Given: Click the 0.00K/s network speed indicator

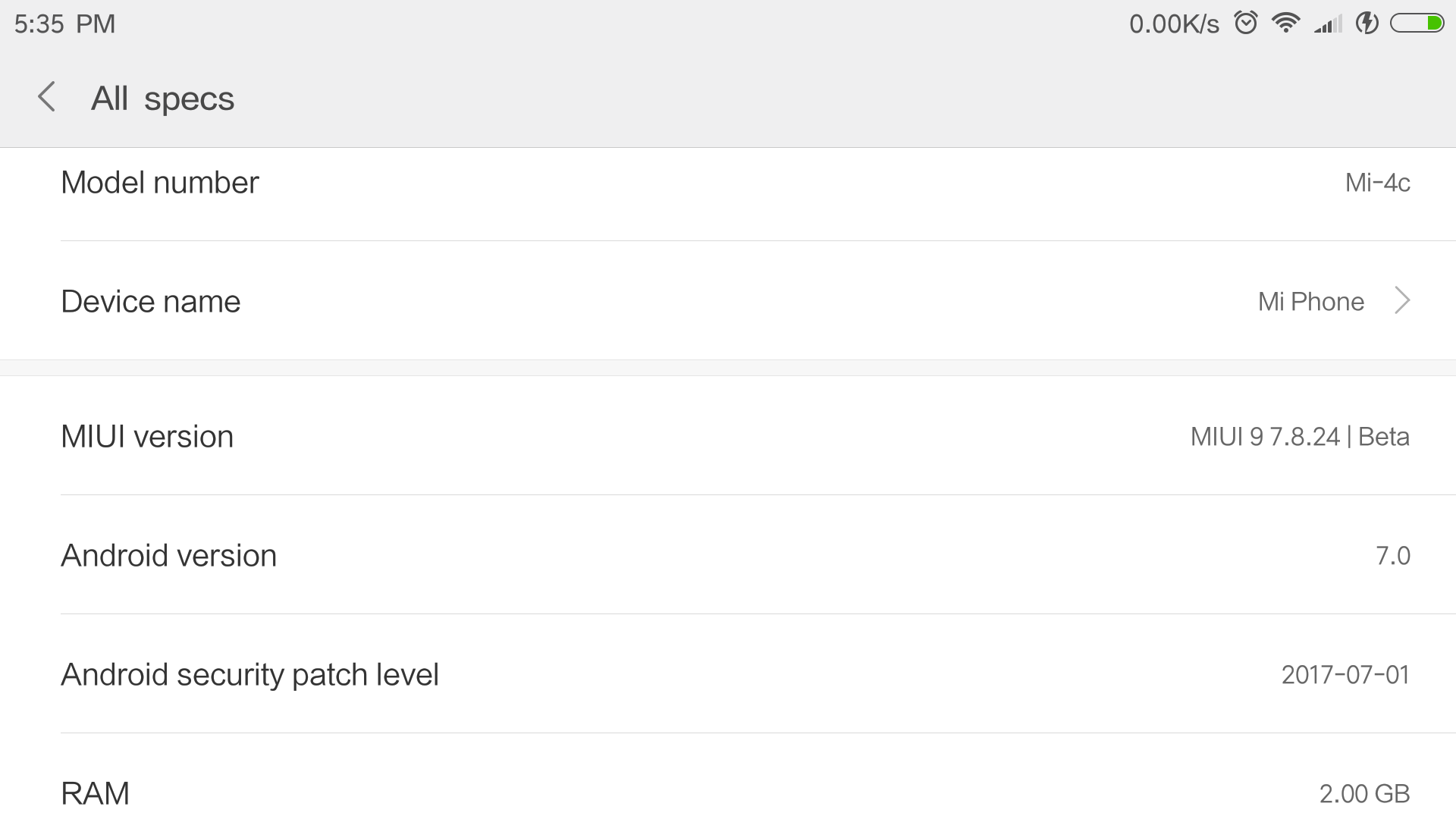Looking at the screenshot, I should 1174,24.
